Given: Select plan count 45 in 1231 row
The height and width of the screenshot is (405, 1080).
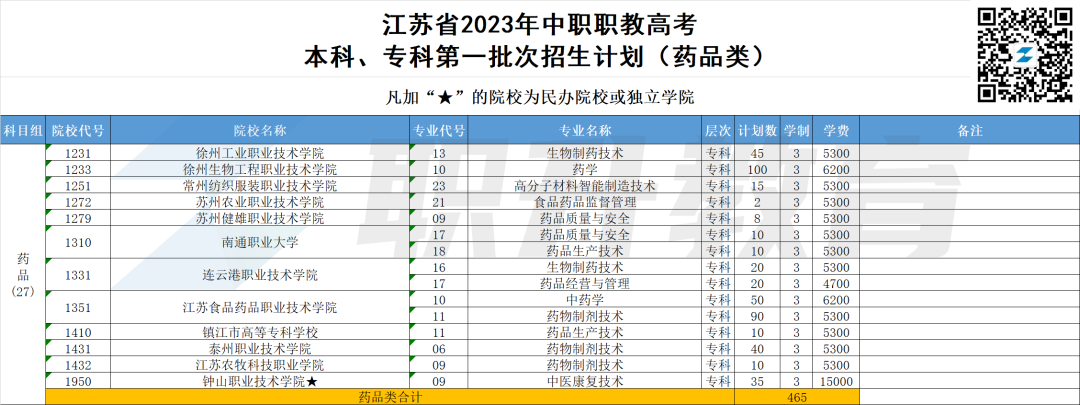Looking at the screenshot, I should pos(758,153).
